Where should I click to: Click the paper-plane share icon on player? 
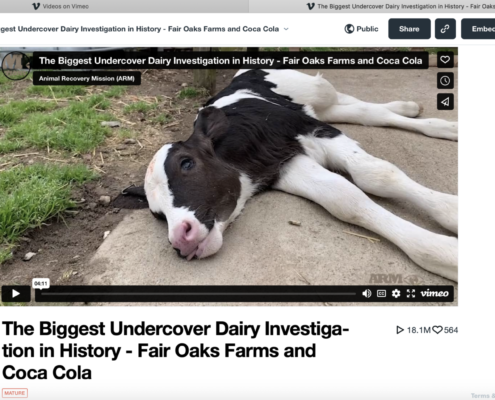point(445,102)
